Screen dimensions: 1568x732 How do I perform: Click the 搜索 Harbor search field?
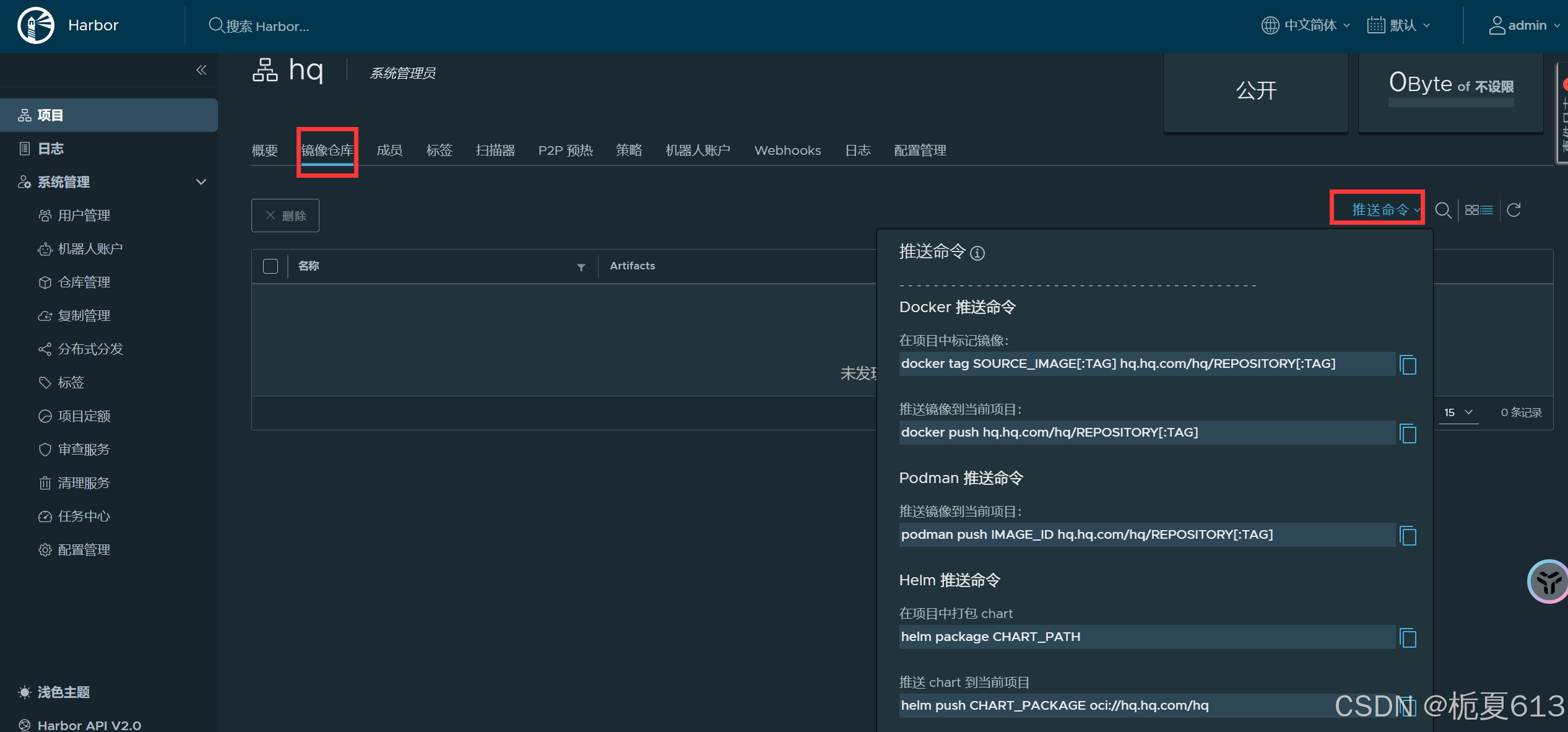pyautogui.click(x=266, y=26)
